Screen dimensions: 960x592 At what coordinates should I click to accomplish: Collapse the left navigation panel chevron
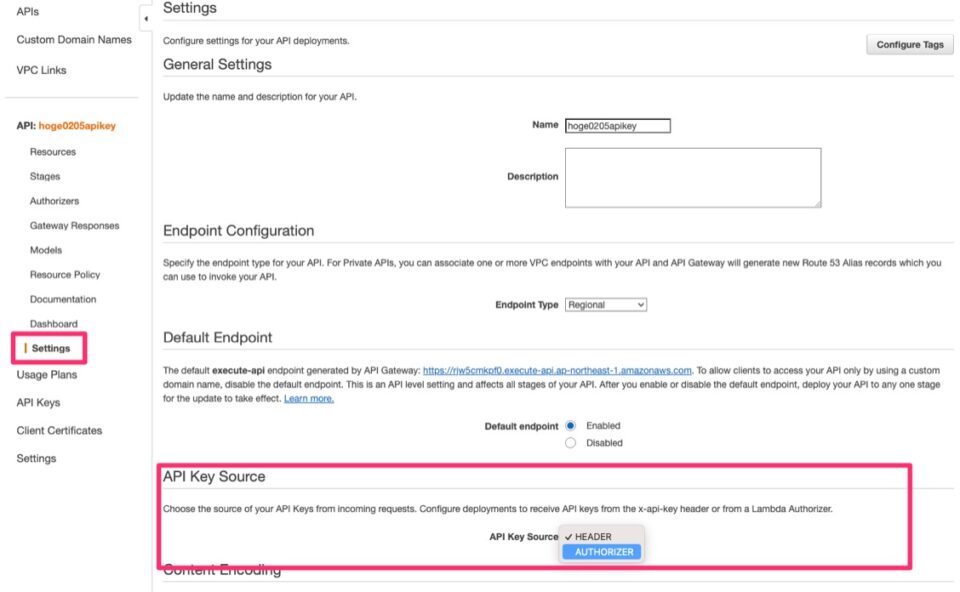tap(146, 18)
